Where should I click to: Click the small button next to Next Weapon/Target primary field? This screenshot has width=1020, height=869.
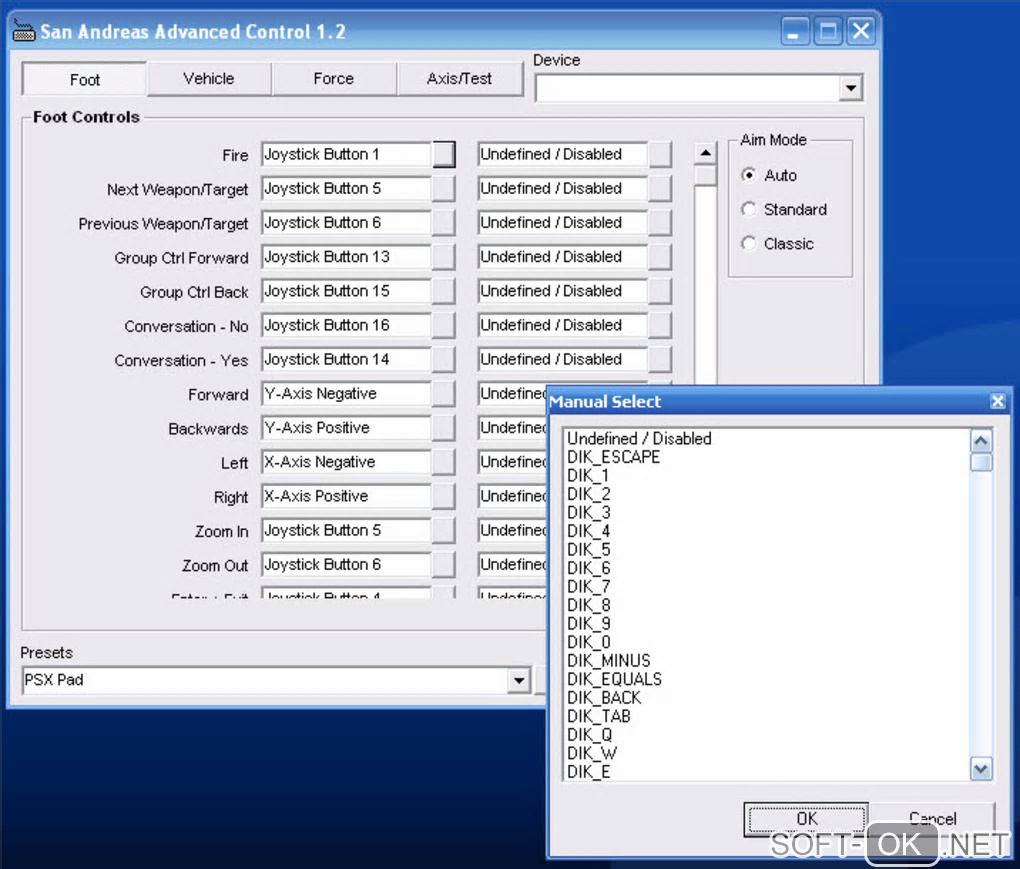pos(444,189)
